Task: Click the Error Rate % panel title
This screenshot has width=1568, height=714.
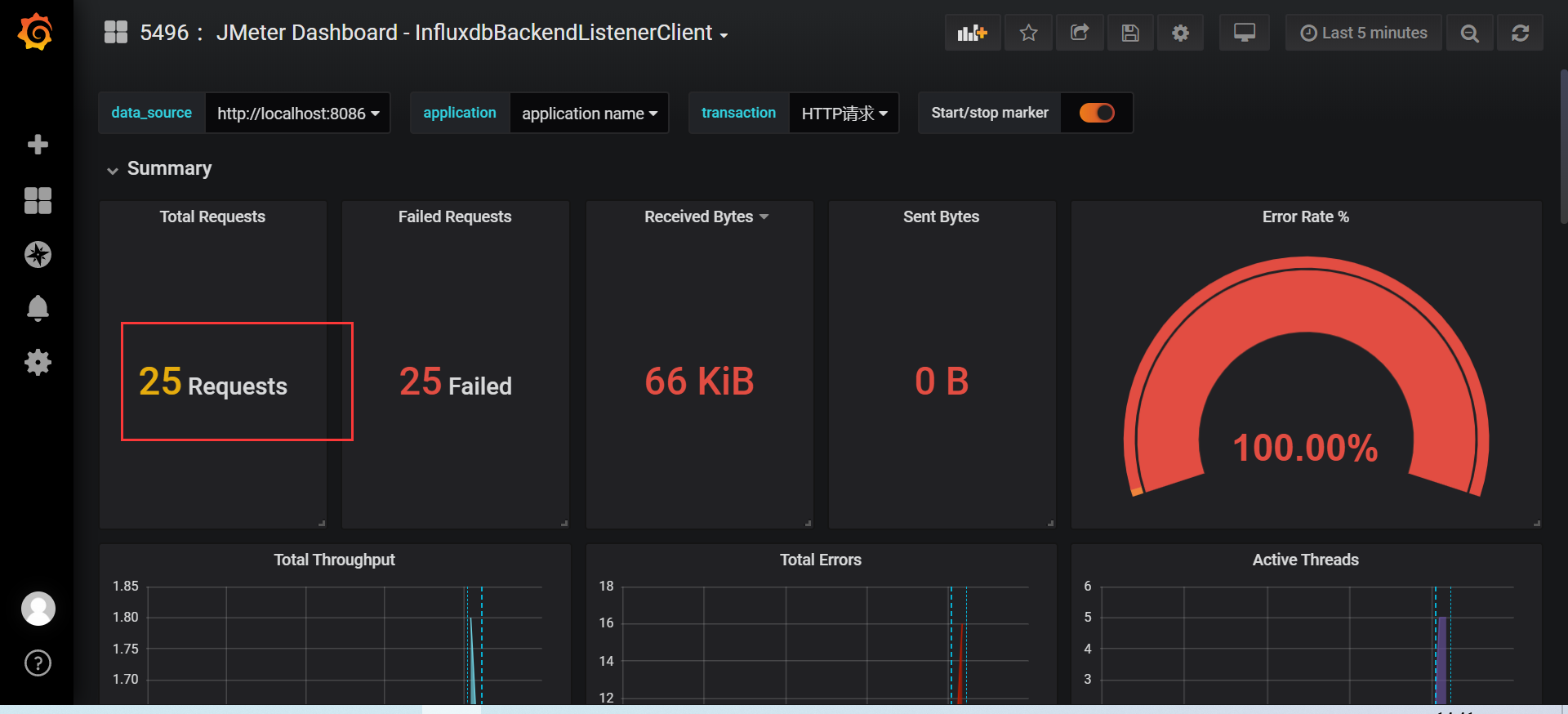Action: [1306, 216]
